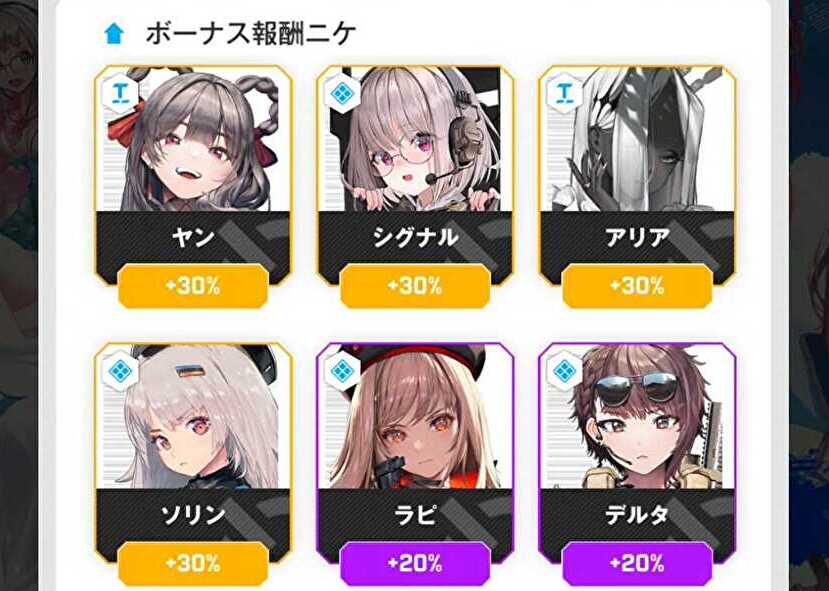829x591 pixels.
Task: Click the diamond emblem on ラピ's card
Action: [x=343, y=371]
